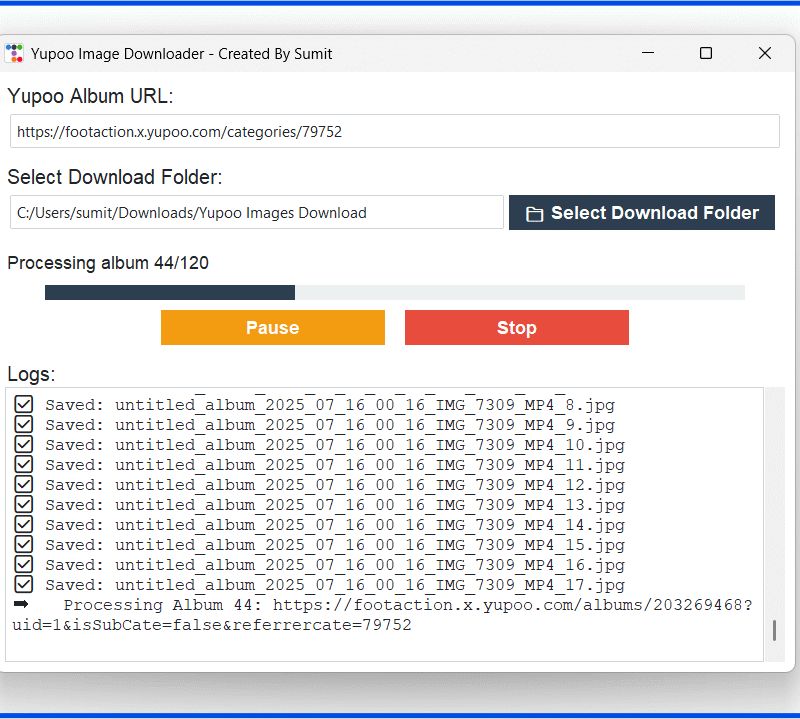Image resolution: width=800 pixels, height=719 pixels.
Task: Toggle the checkbox for IMG_7309_MP4_13.jpg entry
Action: 24,505
